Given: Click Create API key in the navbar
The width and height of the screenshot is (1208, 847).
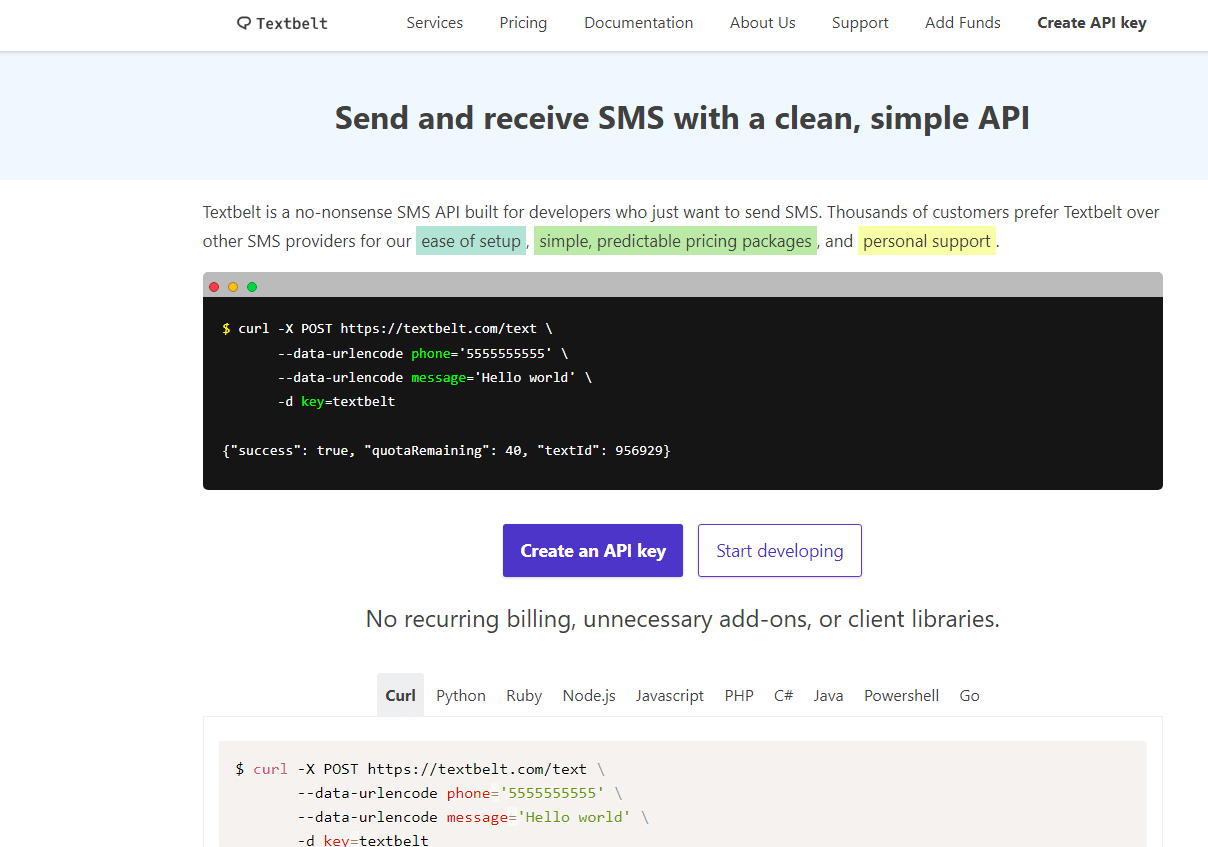Looking at the screenshot, I should click(x=1091, y=23).
